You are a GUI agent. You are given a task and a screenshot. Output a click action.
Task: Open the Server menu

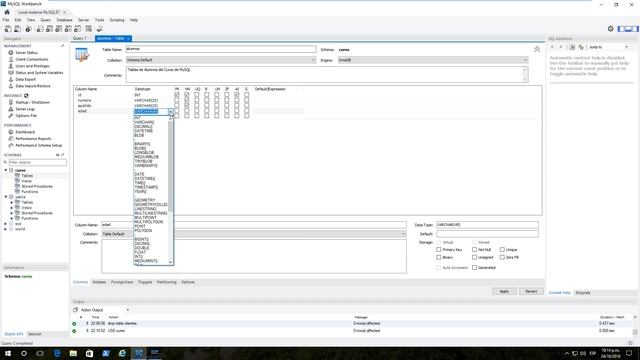(x=83, y=20)
